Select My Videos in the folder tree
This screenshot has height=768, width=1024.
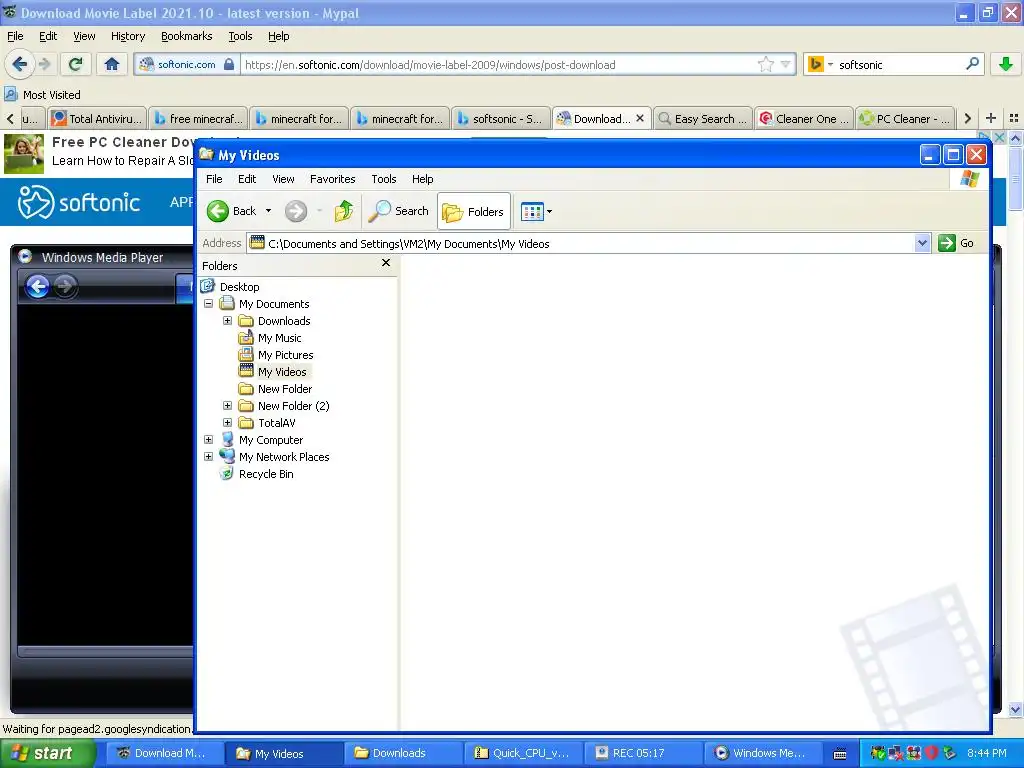coord(282,372)
